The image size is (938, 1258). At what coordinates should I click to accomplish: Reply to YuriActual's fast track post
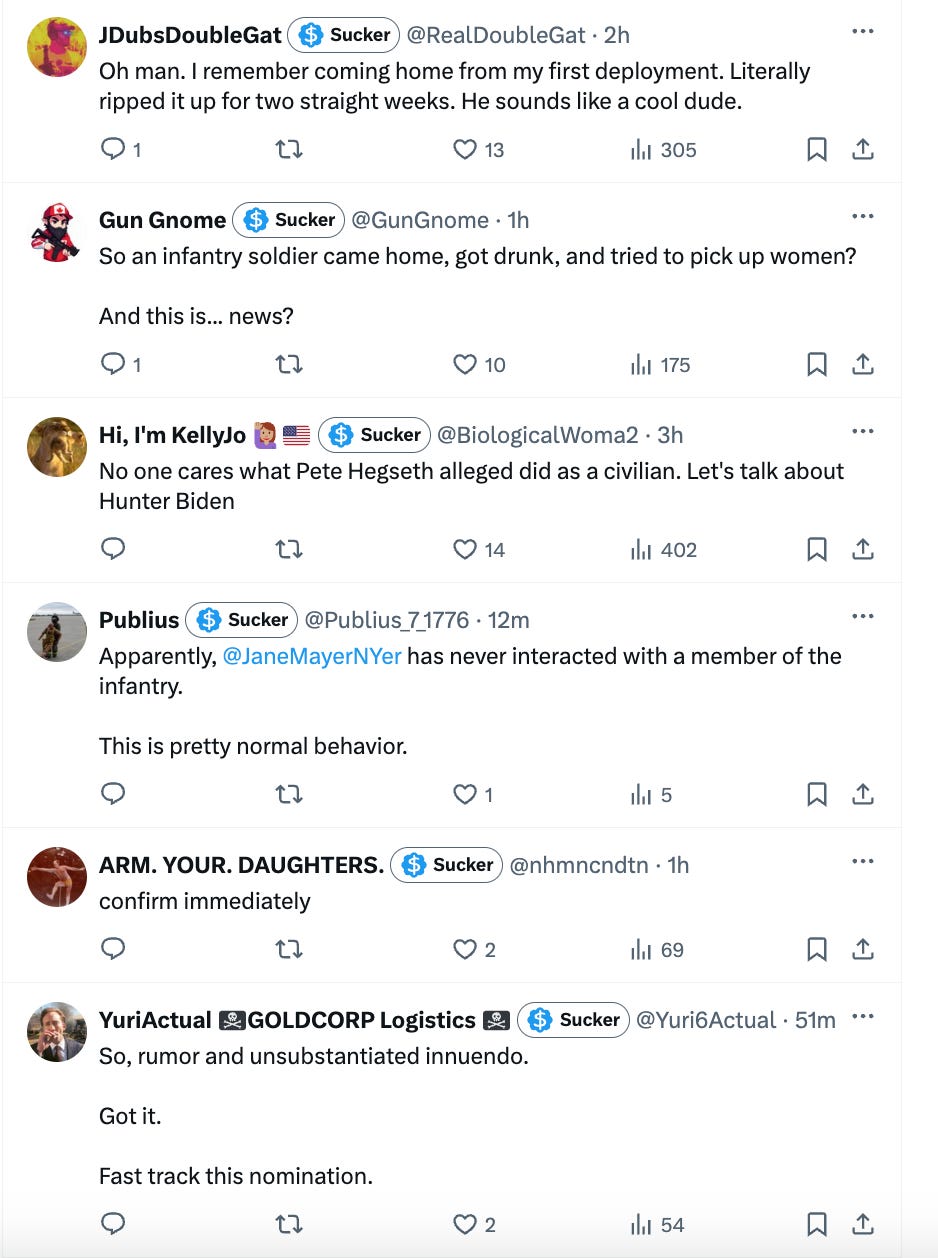coord(113,1224)
